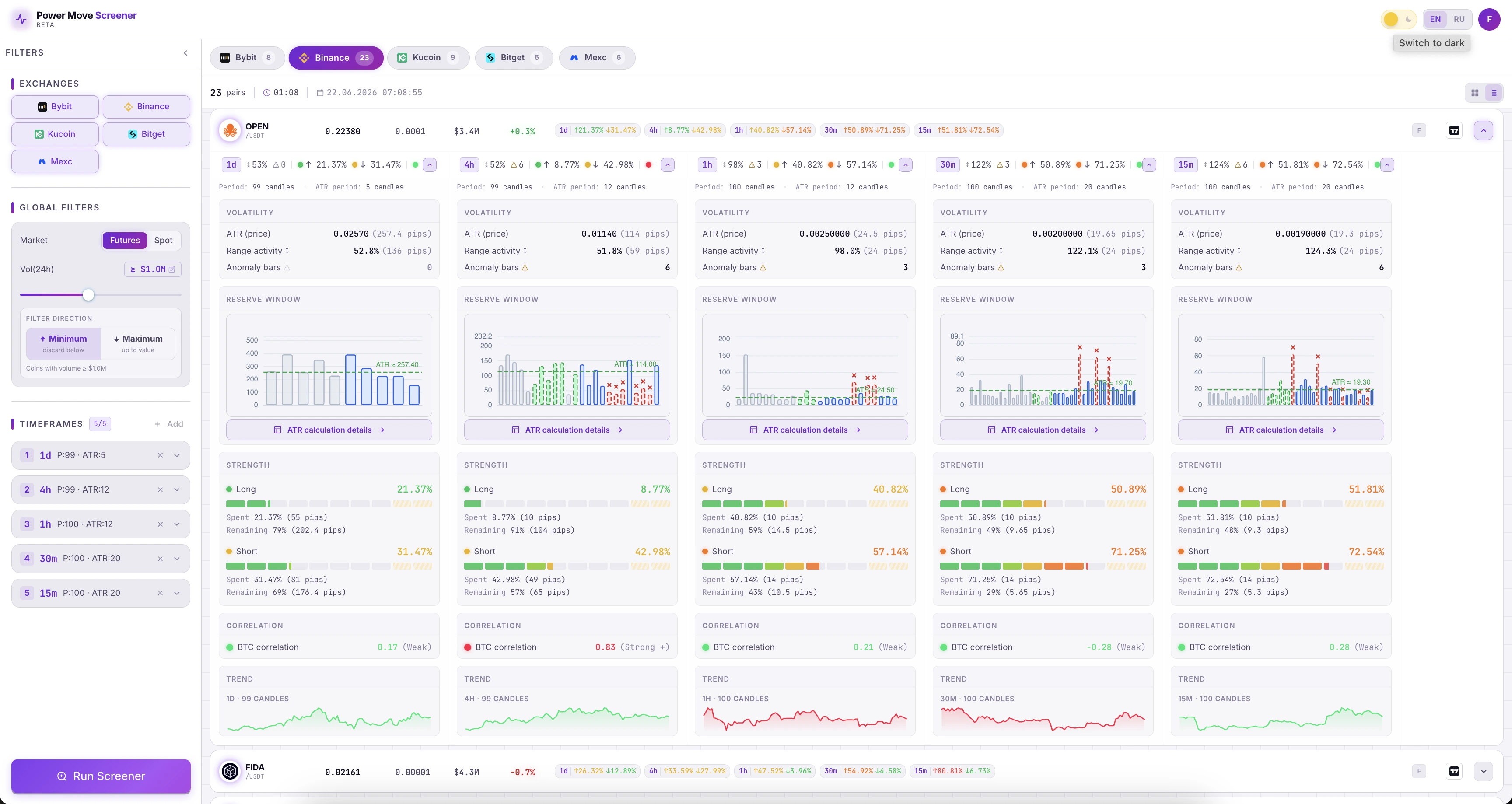Toggle Kucoin exchange filter in sidebar
The height and width of the screenshot is (804, 1512).
coord(55,134)
